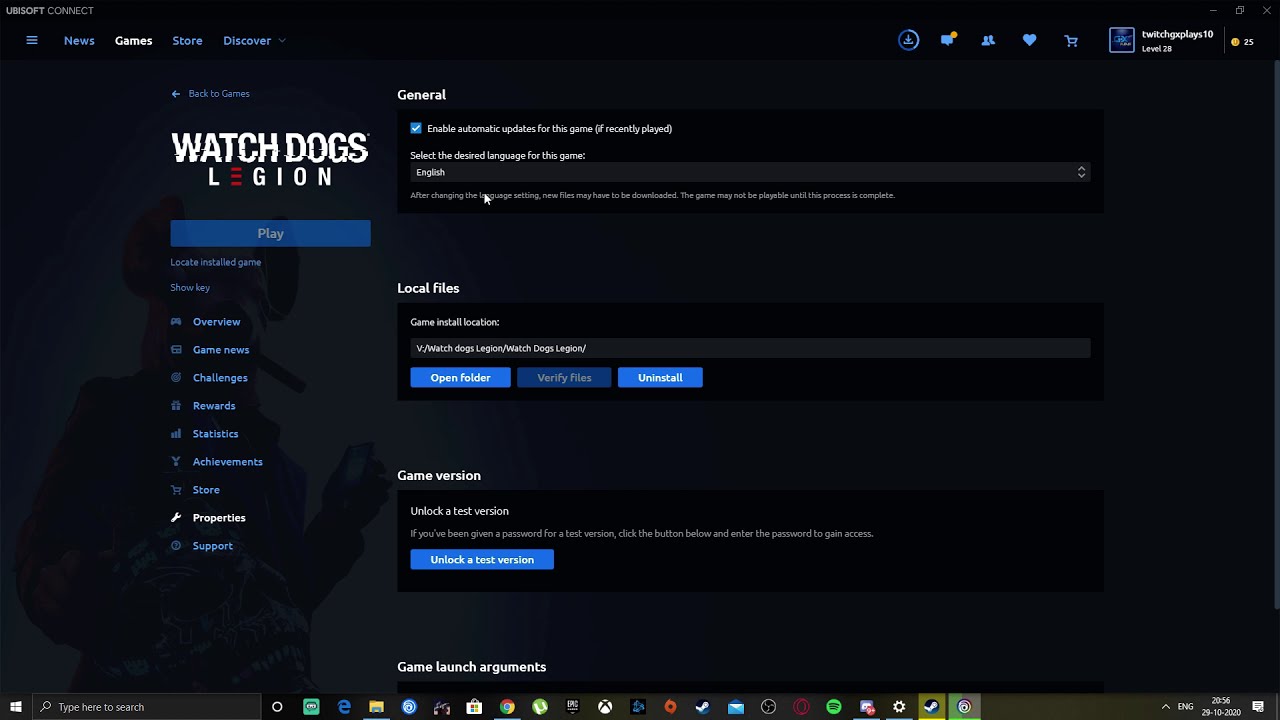This screenshot has width=1280, height=720.
Task: Go to the News tab
Action: pos(79,41)
